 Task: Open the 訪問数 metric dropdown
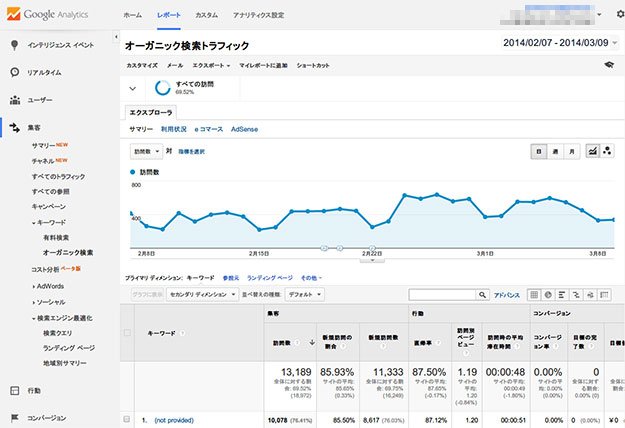[x=146, y=151]
